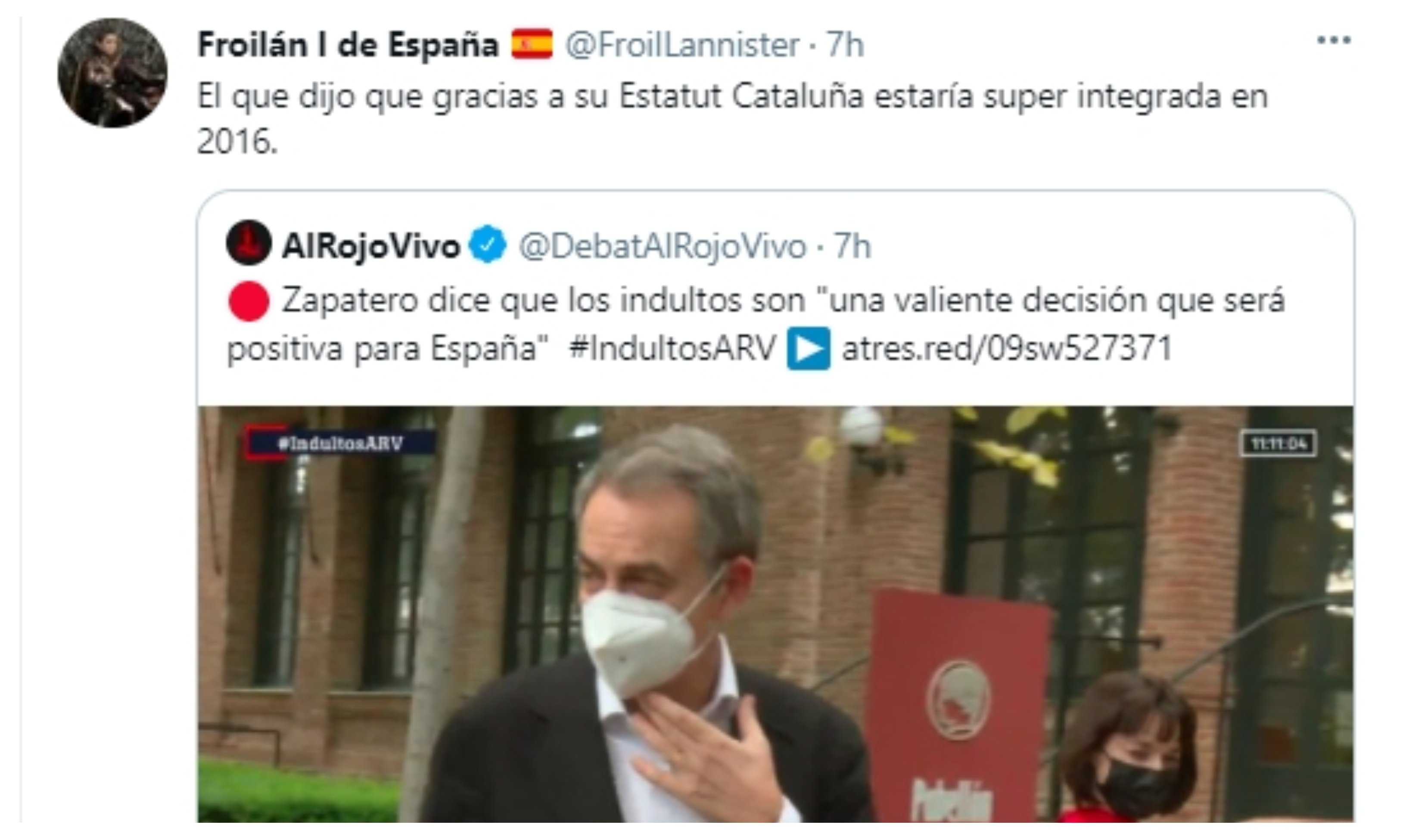Open the 7h timestamp of the main tweet

click(x=845, y=45)
